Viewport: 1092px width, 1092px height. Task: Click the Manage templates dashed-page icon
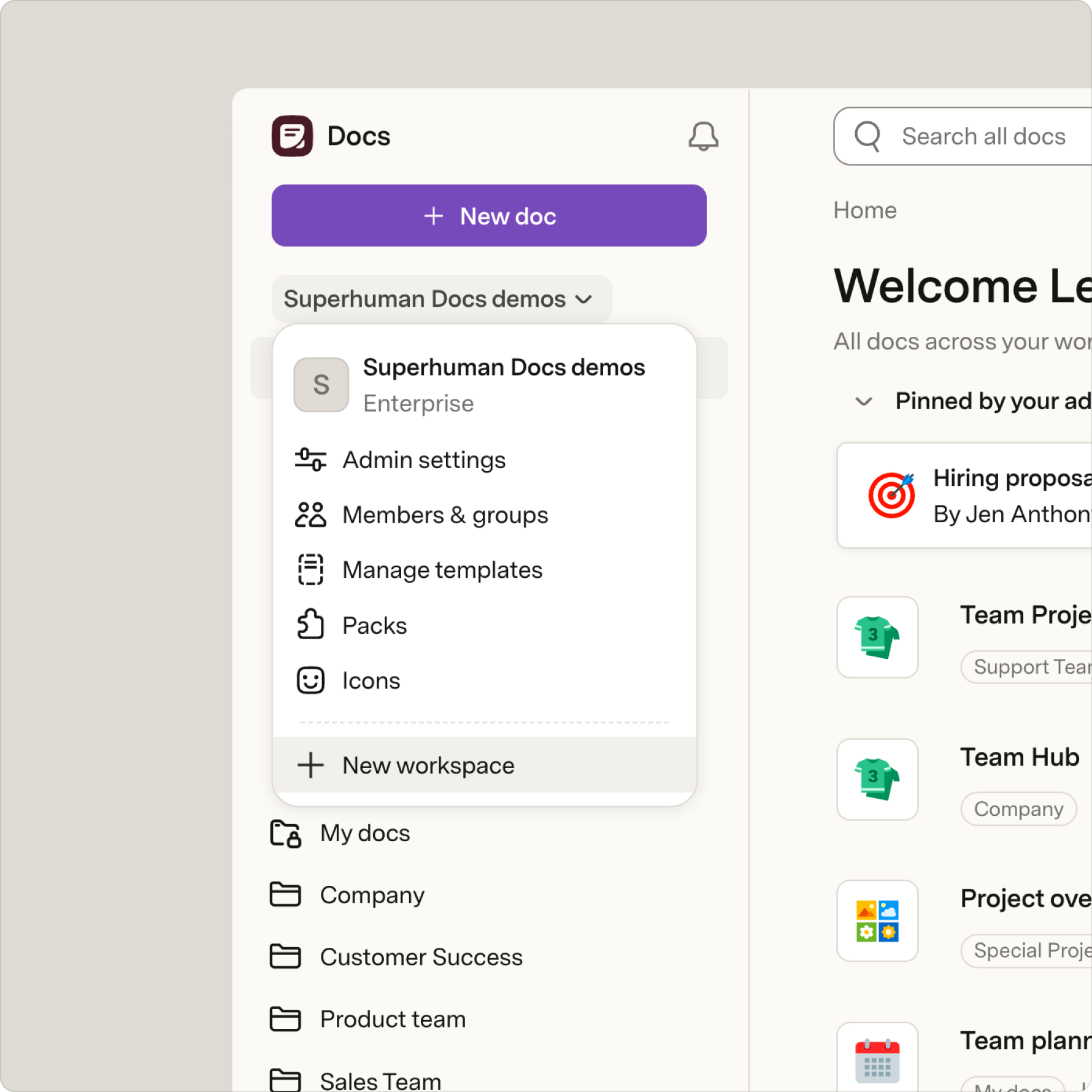[310, 570]
